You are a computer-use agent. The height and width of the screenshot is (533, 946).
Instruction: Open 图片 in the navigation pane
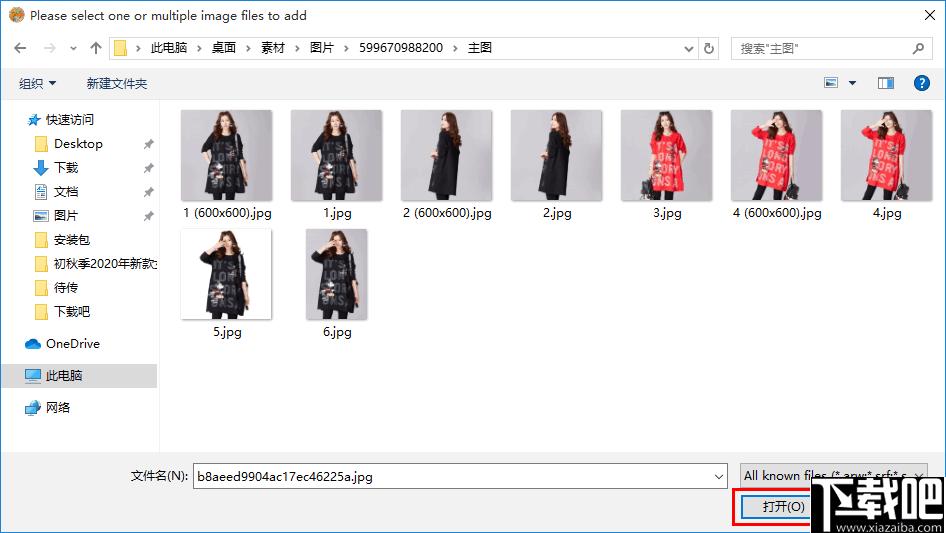(66, 215)
